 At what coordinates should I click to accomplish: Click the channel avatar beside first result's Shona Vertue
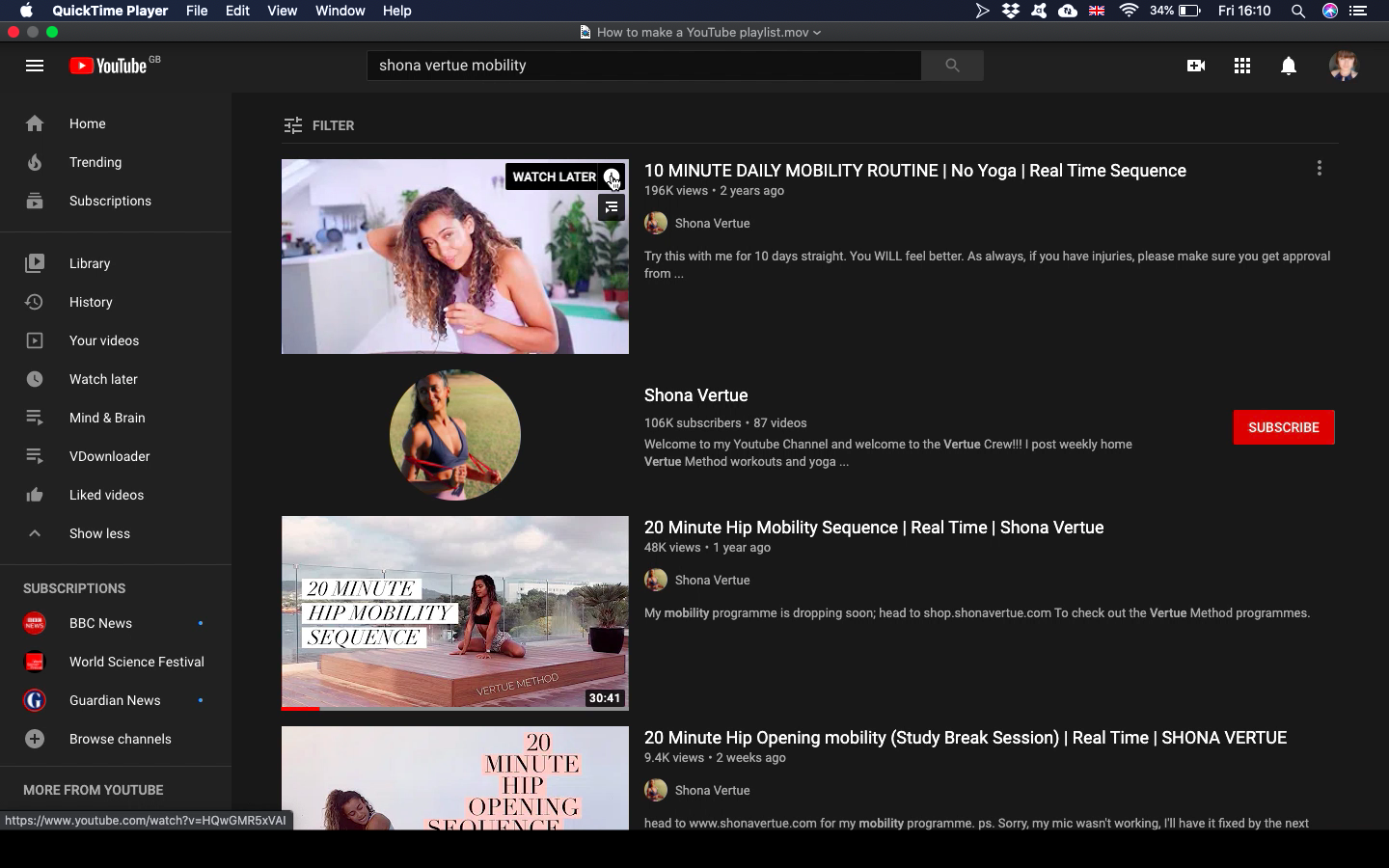[x=656, y=223]
